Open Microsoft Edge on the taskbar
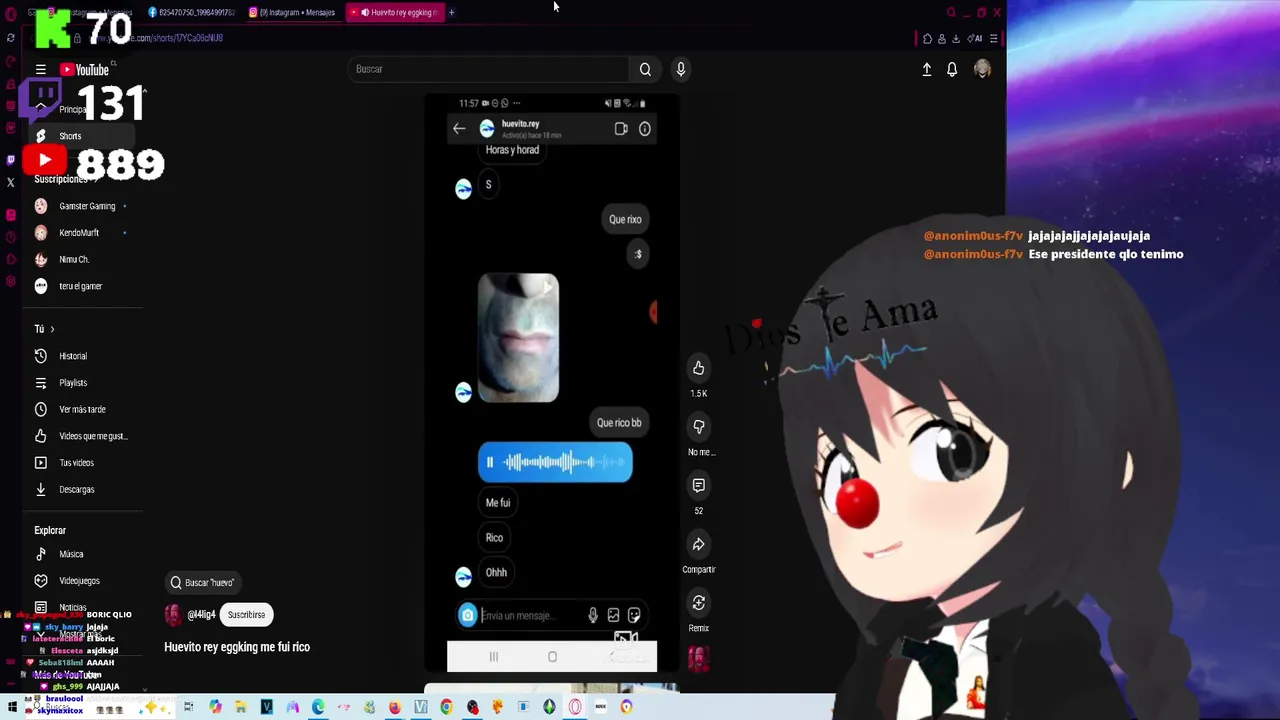This screenshot has width=1280, height=720. pyautogui.click(x=318, y=707)
